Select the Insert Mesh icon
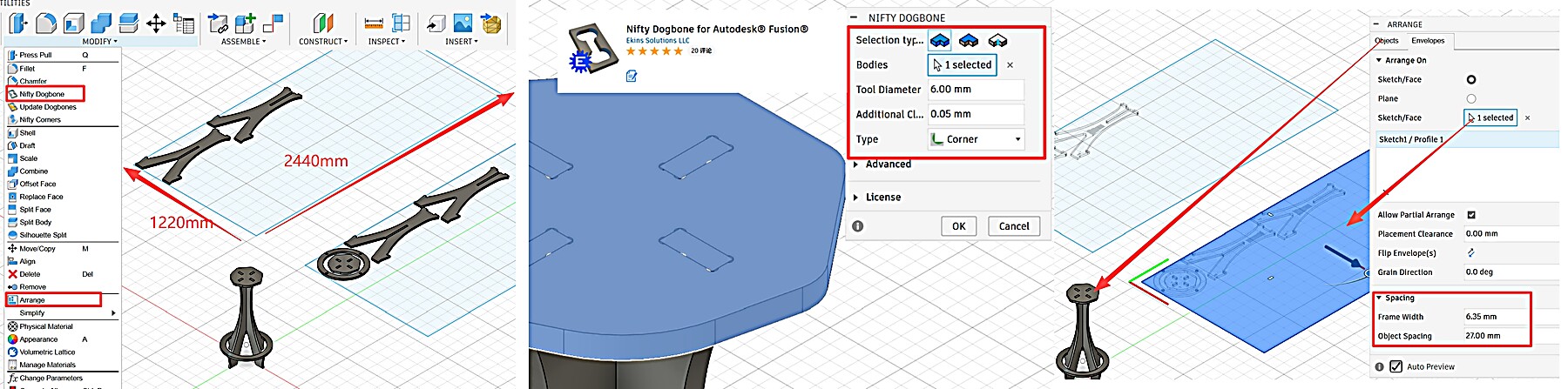The height and width of the screenshot is (389, 1568). 491,23
